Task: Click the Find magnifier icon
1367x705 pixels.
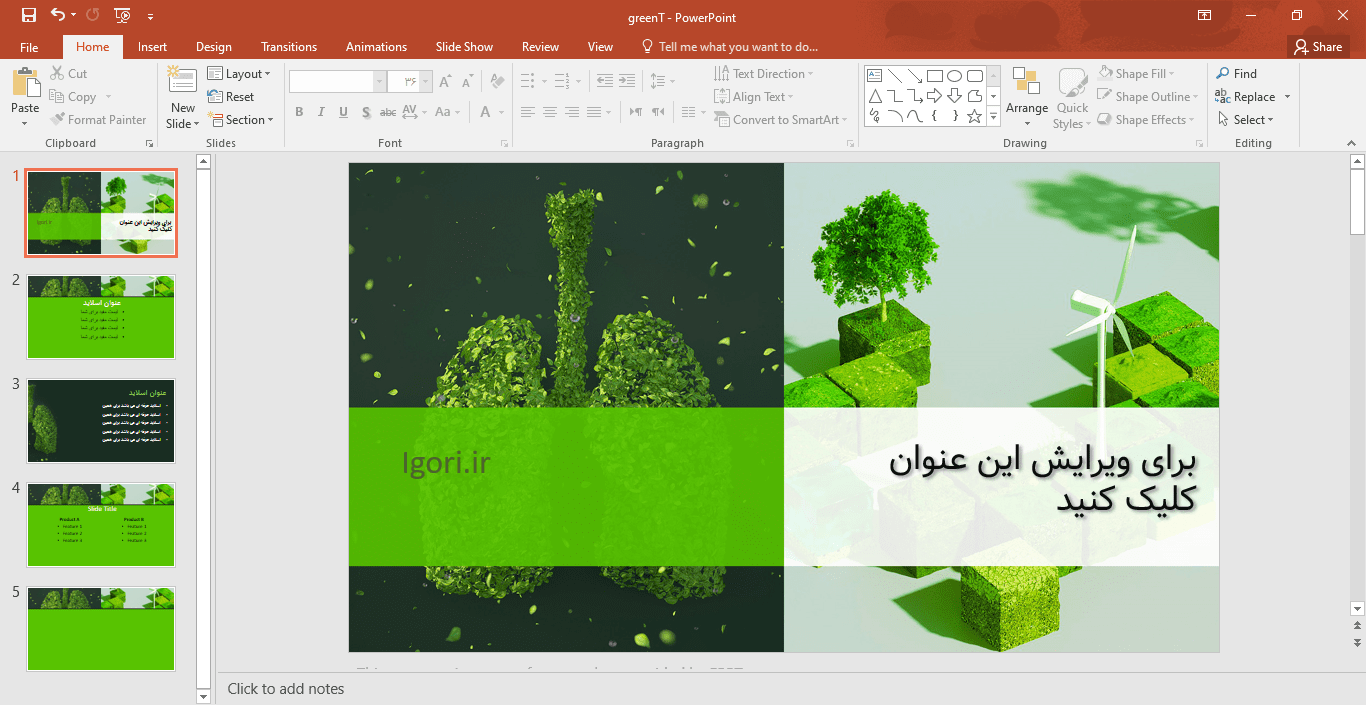Action: coord(1223,74)
